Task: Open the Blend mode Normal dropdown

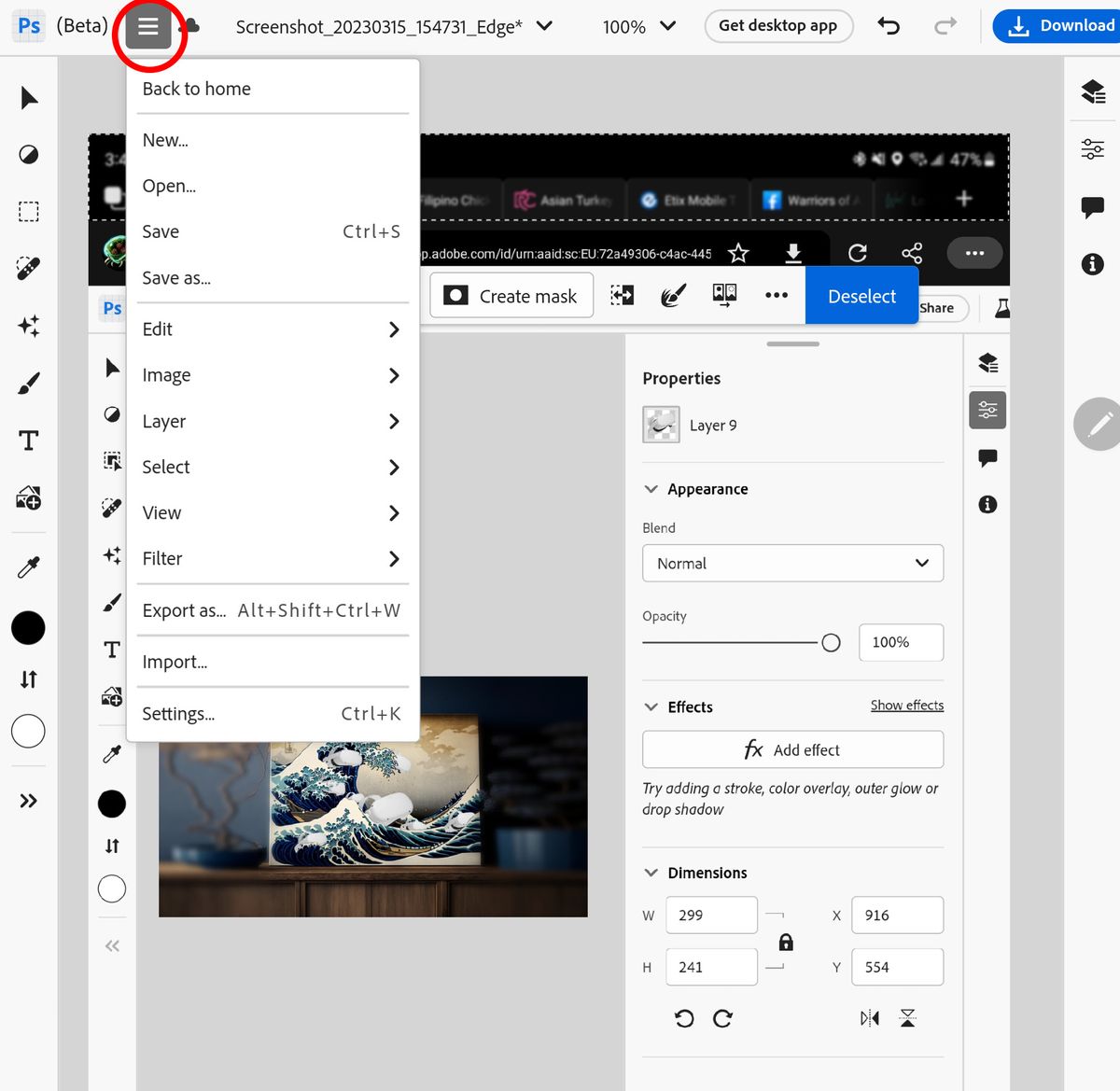Action: tap(792, 564)
